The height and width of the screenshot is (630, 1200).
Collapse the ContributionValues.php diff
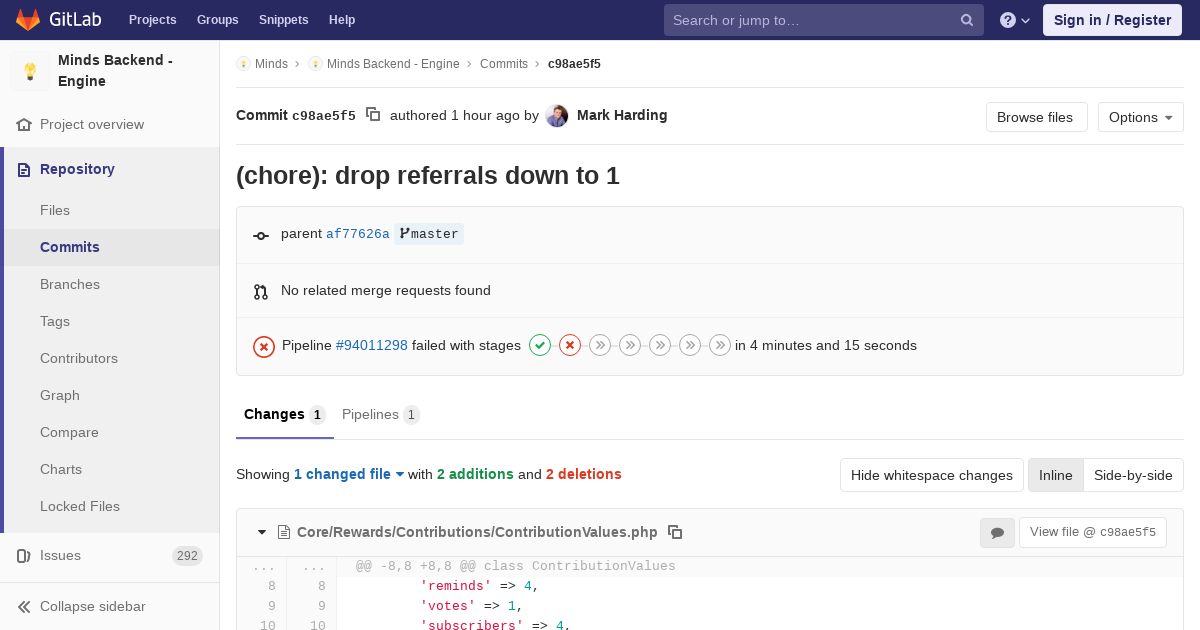pos(262,532)
